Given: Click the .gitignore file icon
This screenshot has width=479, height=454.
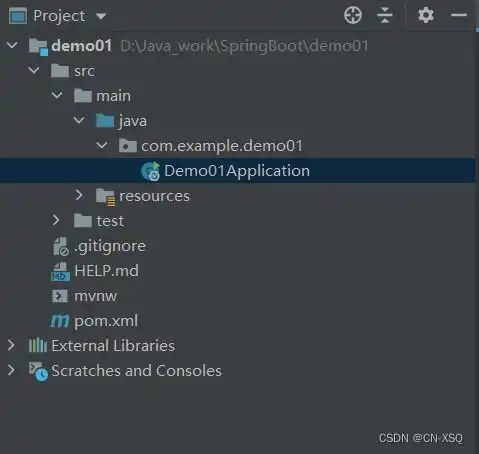Looking at the screenshot, I should (x=61, y=246).
